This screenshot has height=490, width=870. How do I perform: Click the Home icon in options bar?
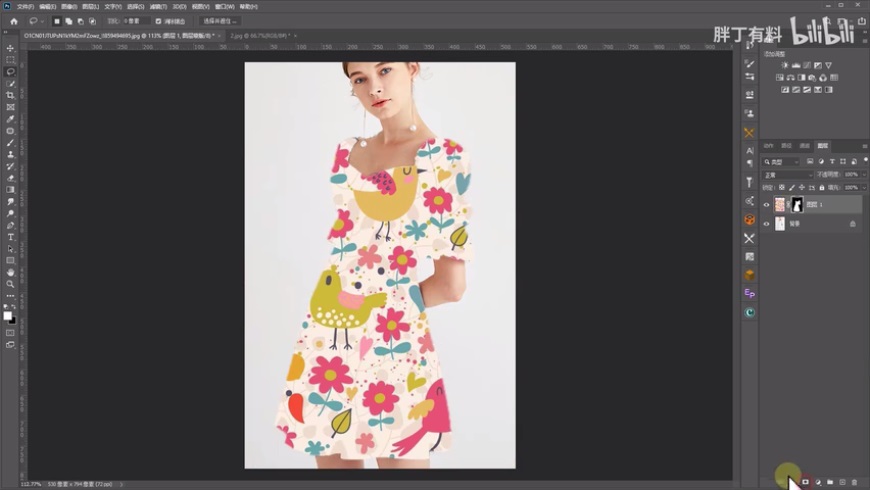[14, 21]
